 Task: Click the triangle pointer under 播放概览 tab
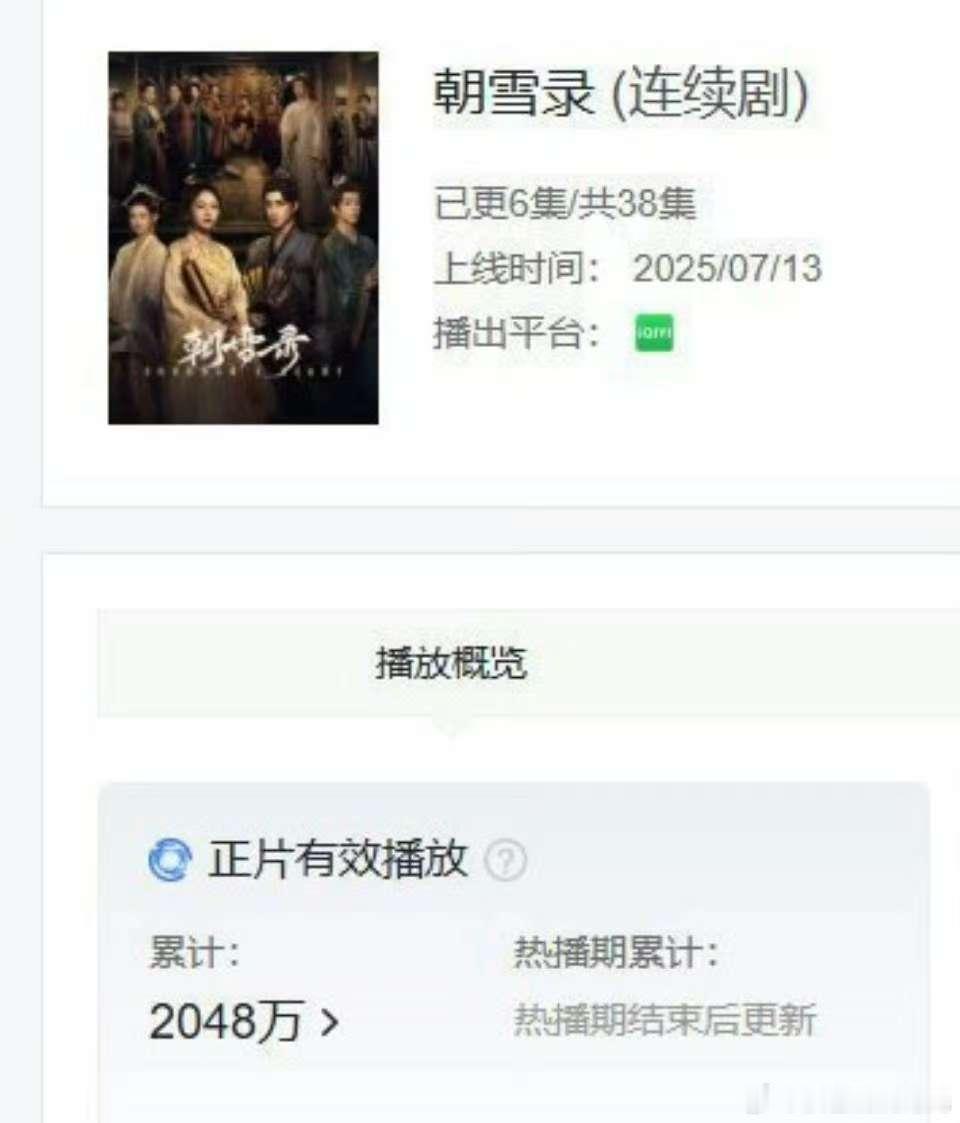[x=451, y=726]
